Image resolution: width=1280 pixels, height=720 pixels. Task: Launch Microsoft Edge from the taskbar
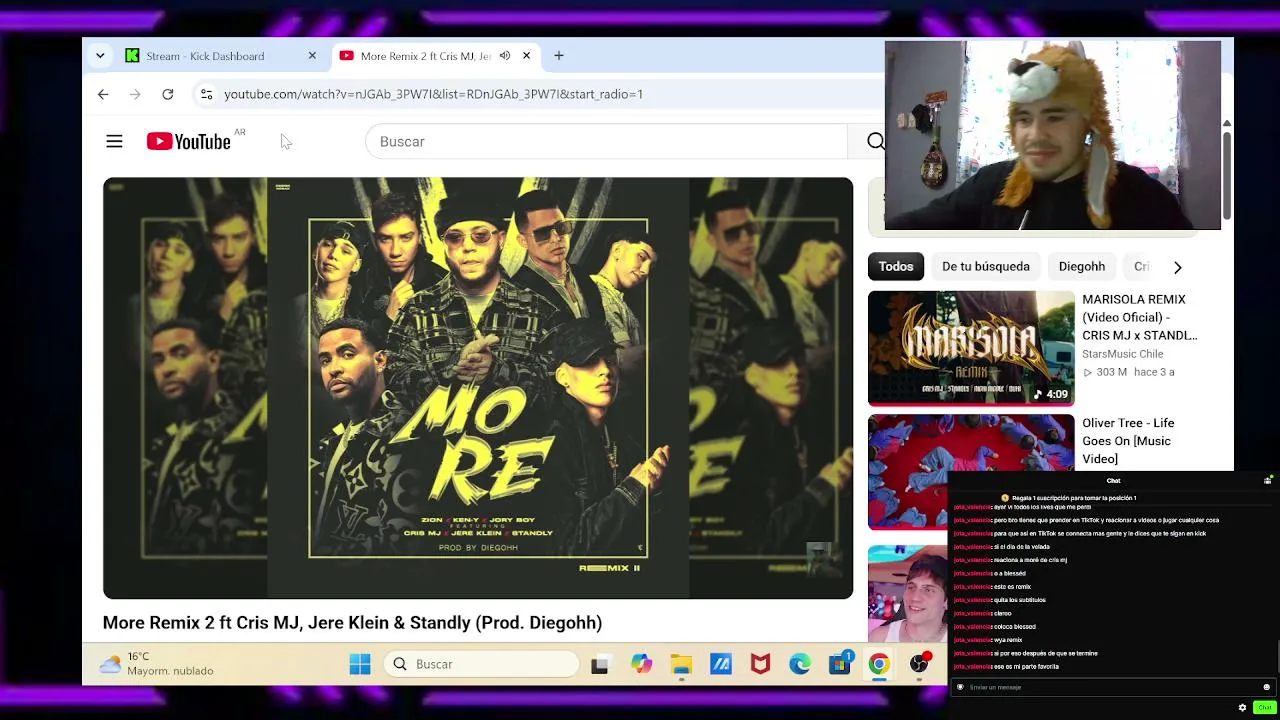[800, 664]
